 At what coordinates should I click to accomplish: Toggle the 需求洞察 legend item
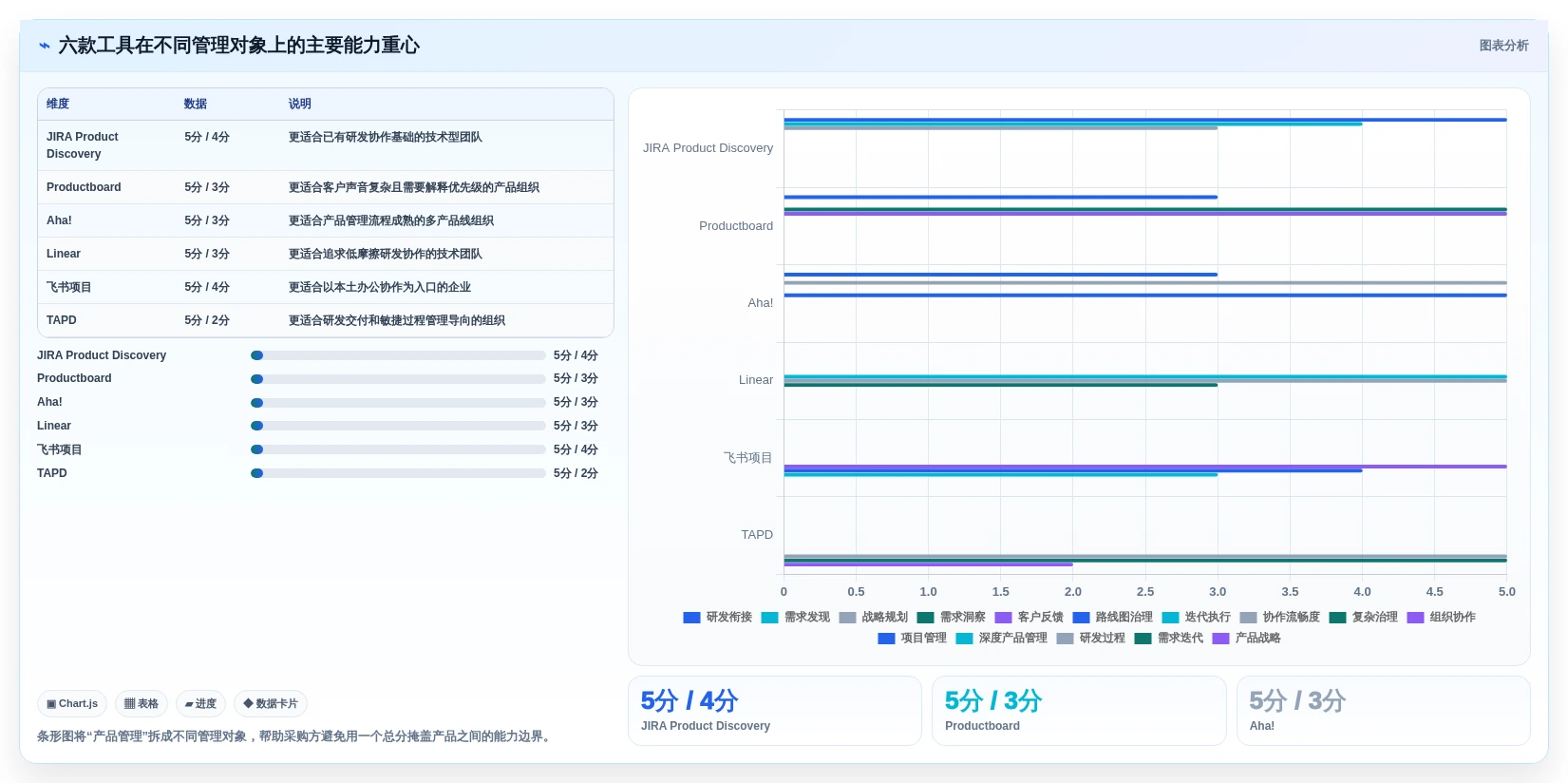[x=952, y=618]
